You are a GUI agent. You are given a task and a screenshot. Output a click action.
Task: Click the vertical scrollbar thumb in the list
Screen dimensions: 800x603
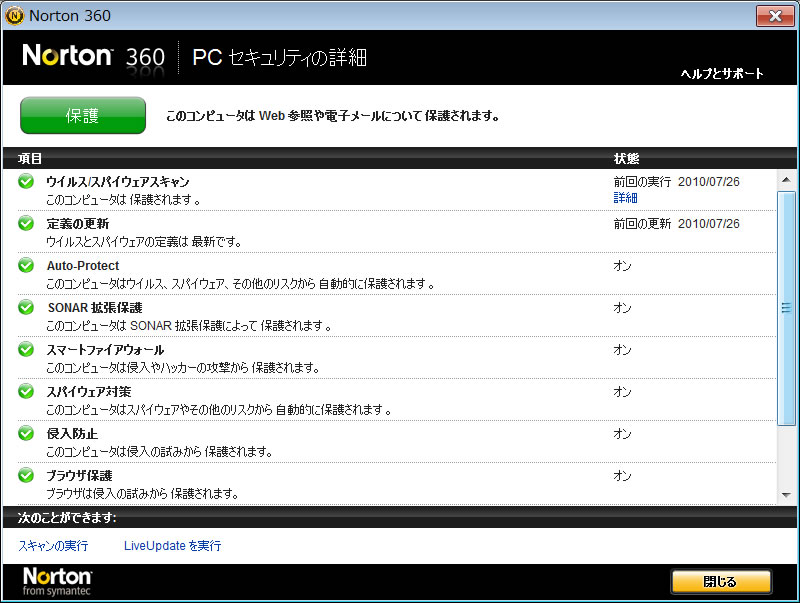click(786, 308)
